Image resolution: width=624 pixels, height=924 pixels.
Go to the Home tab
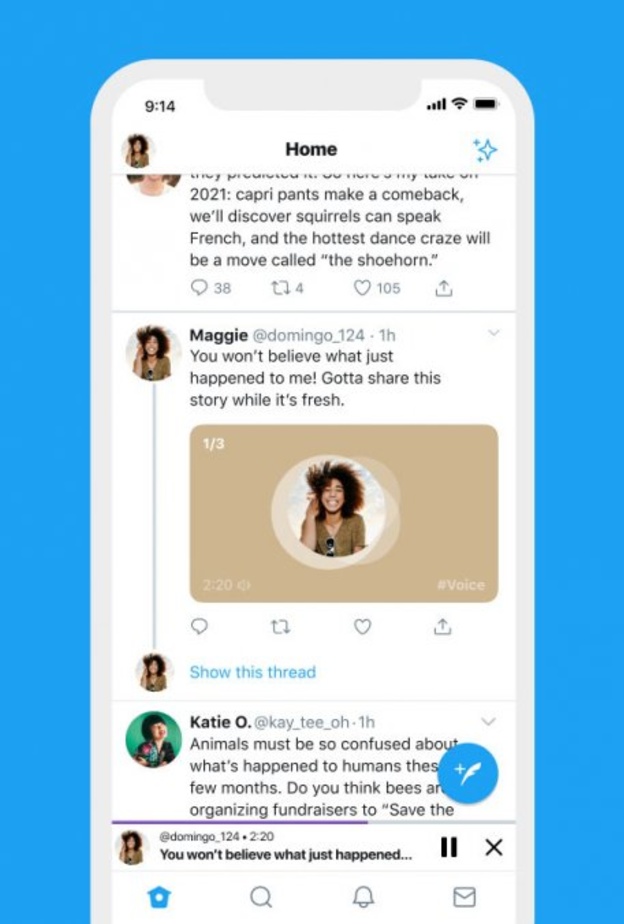[159, 897]
